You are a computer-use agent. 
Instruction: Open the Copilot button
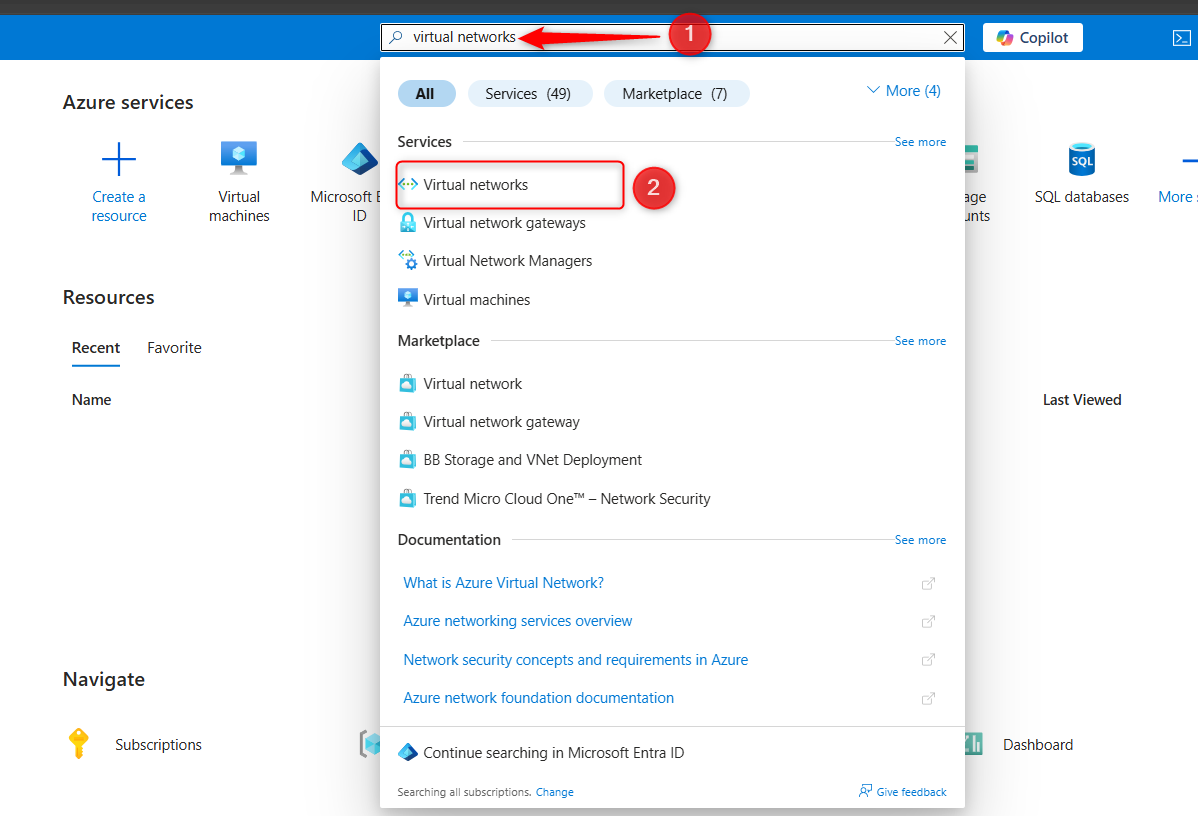[1032, 38]
